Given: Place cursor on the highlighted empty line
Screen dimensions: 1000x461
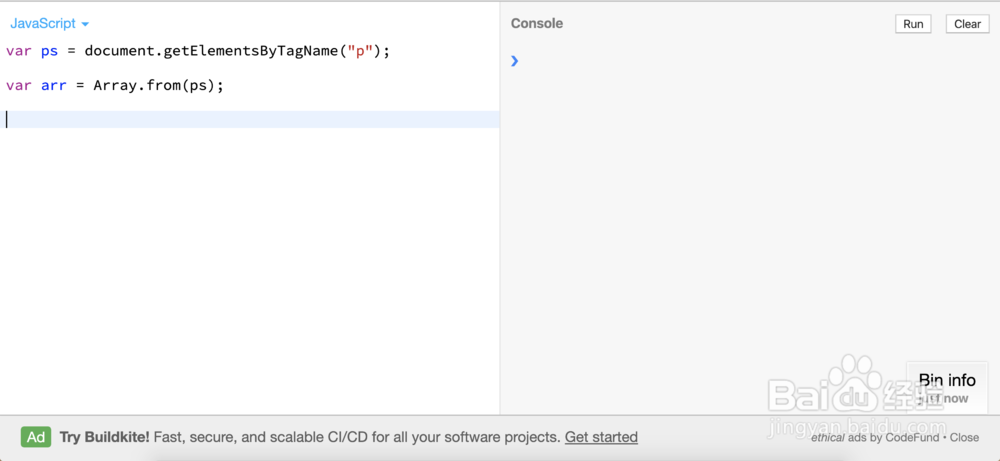Looking at the screenshot, I should click(249, 119).
